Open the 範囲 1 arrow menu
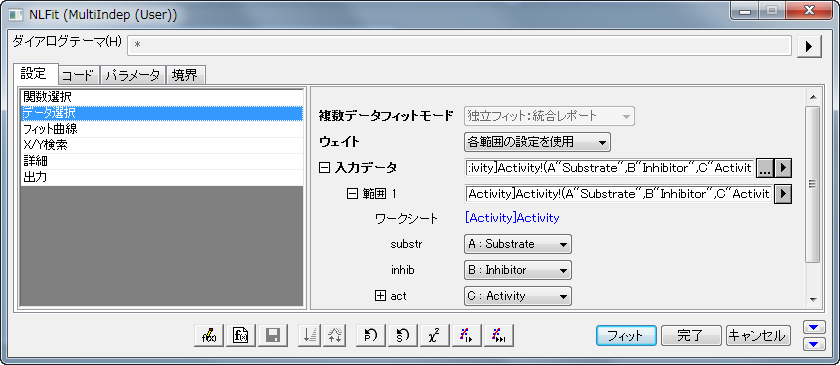Screen dimensions: 840x365 coord(783,193)
